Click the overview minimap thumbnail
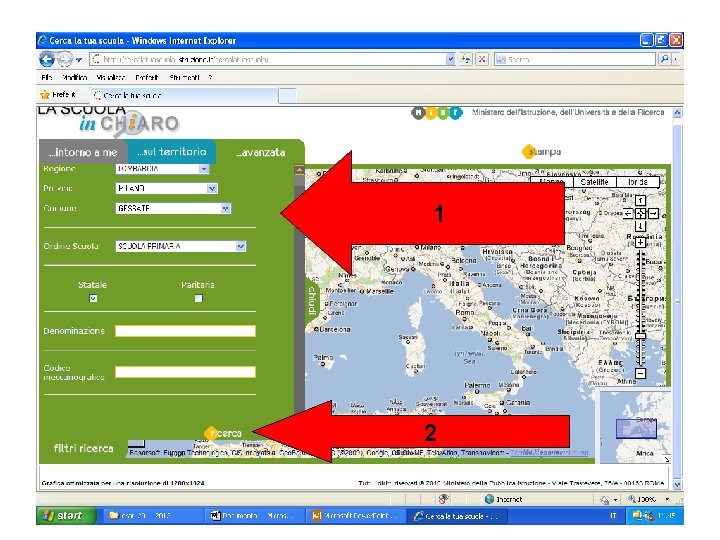The width and height of the screenshot is (720, 540). coord(636,428)
